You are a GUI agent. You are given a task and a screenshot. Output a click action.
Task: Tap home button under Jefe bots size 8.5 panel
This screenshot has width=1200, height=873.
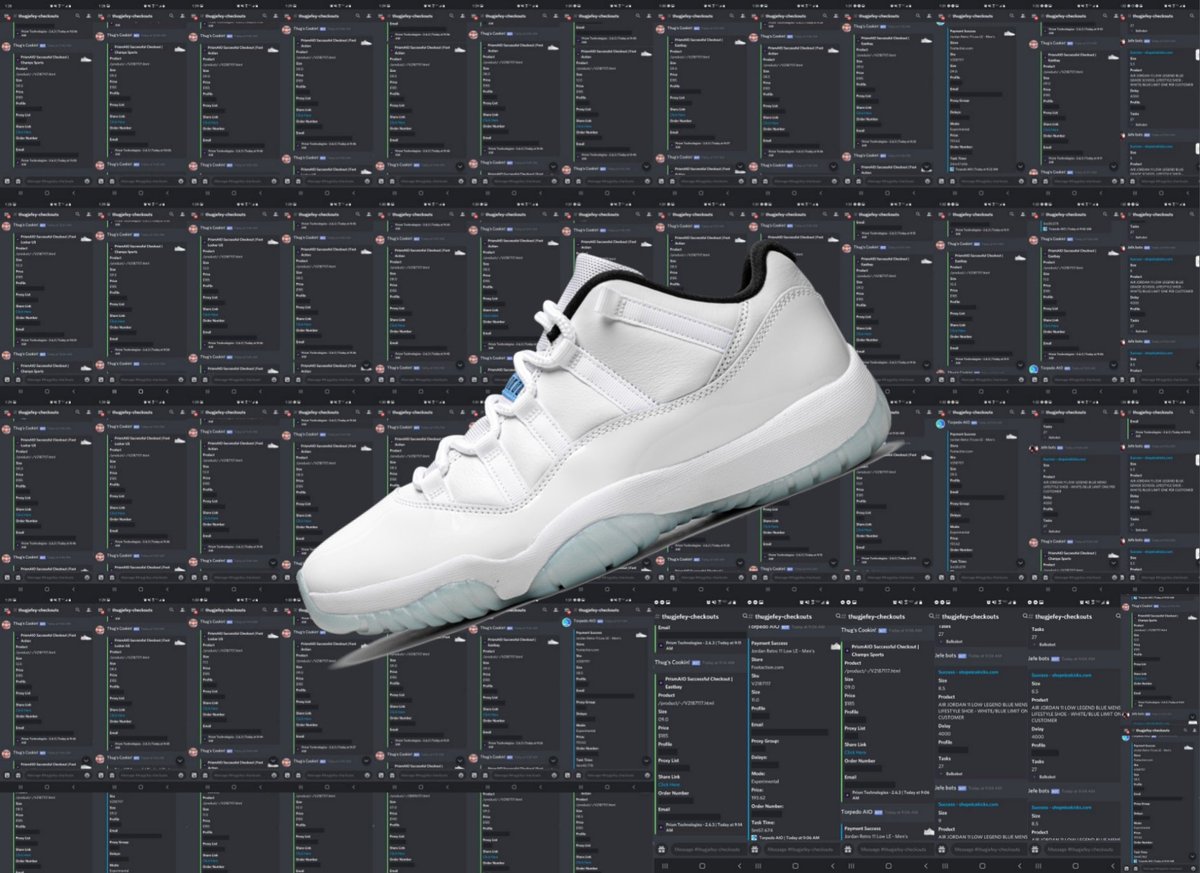(x=982, y=866)
